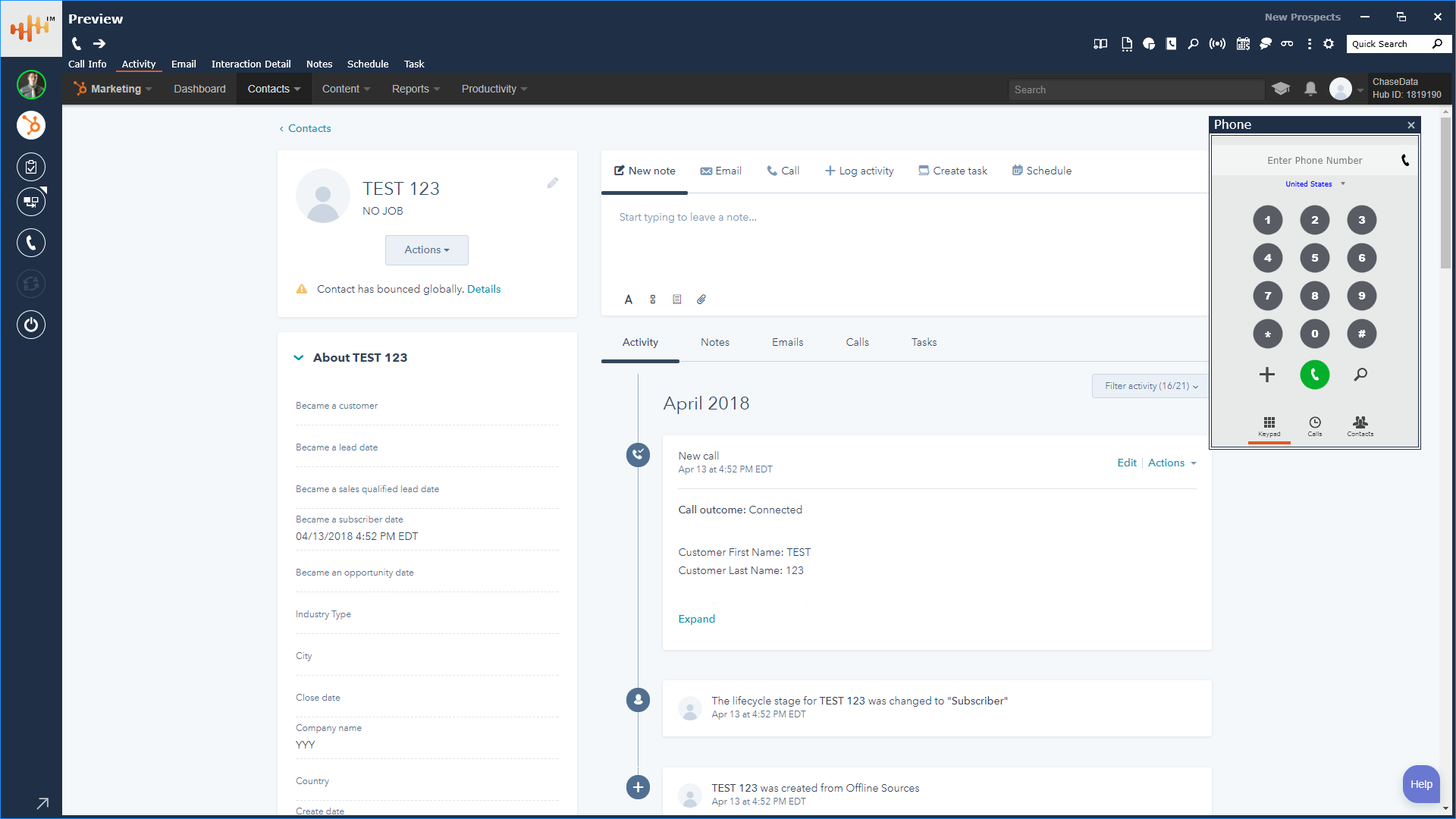Open the Interaction Detail menu tab

click(x=251, y=64)
